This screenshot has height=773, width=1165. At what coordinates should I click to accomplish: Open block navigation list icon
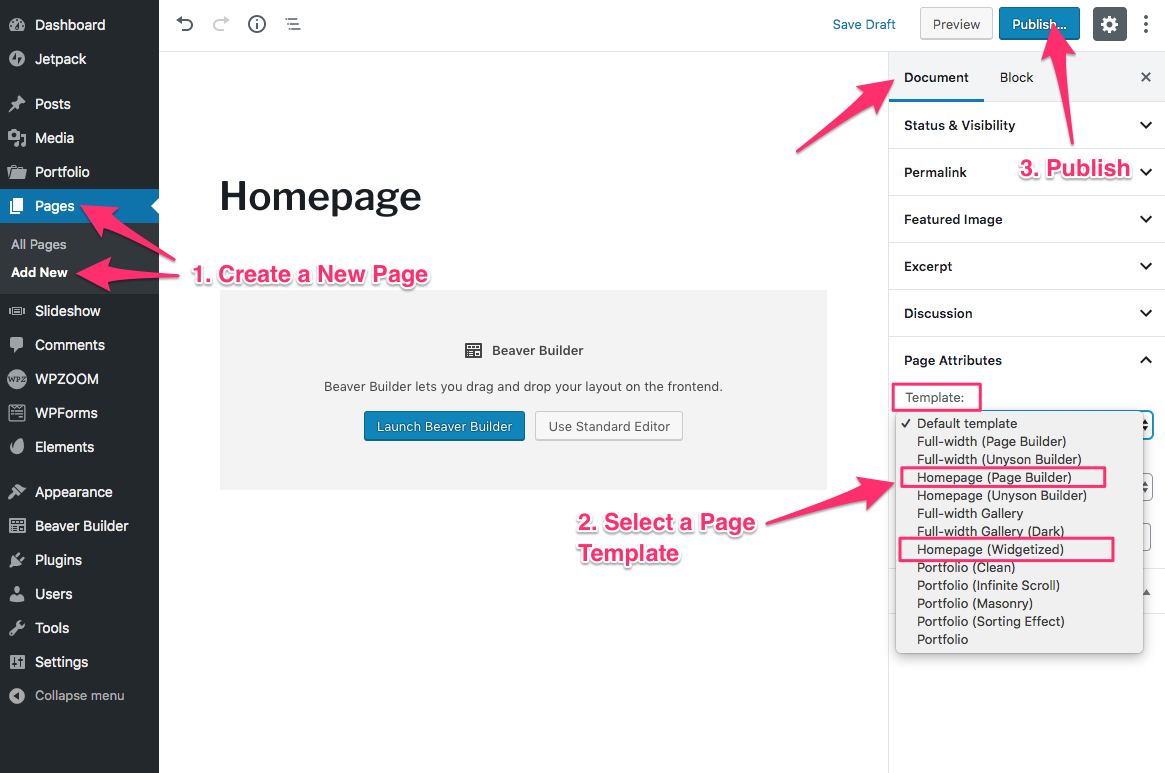pos(293,25)
